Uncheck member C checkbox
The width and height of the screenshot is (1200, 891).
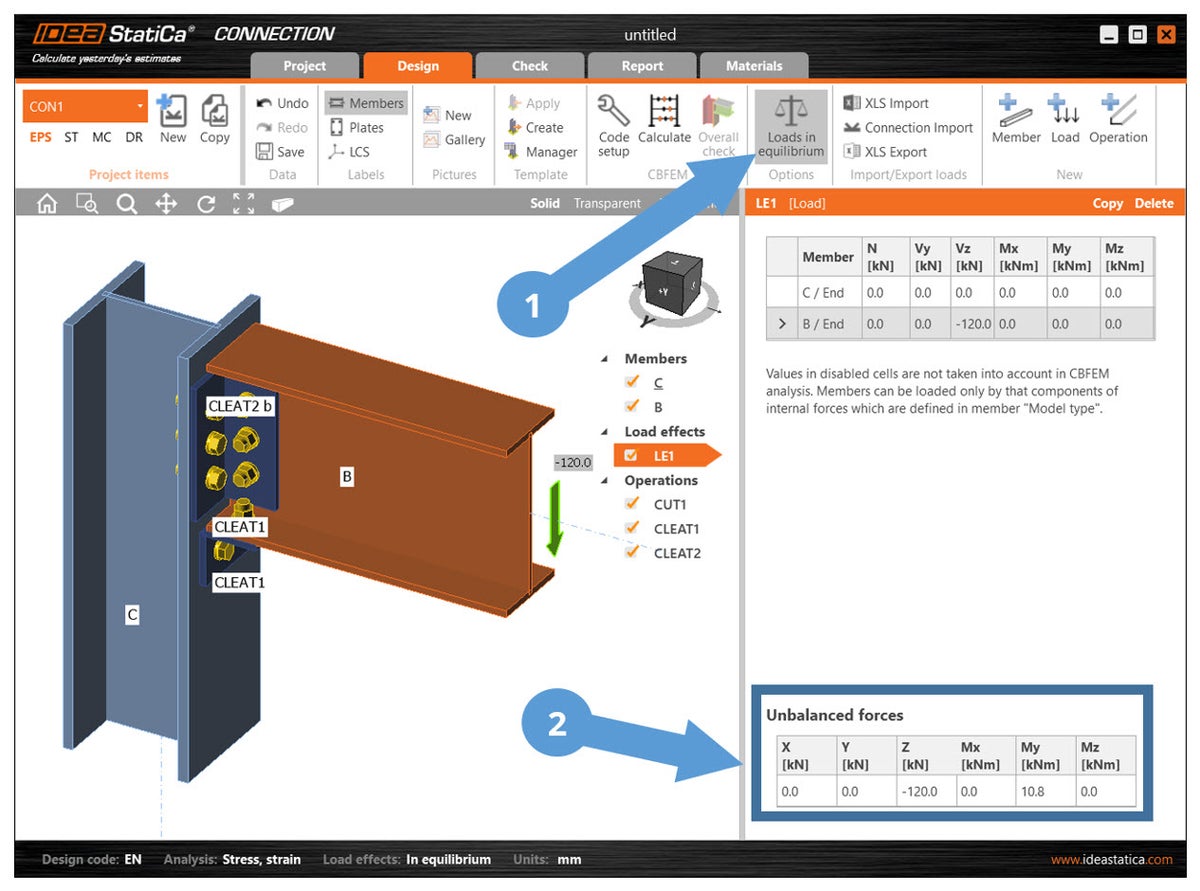[x=631, y=382]
